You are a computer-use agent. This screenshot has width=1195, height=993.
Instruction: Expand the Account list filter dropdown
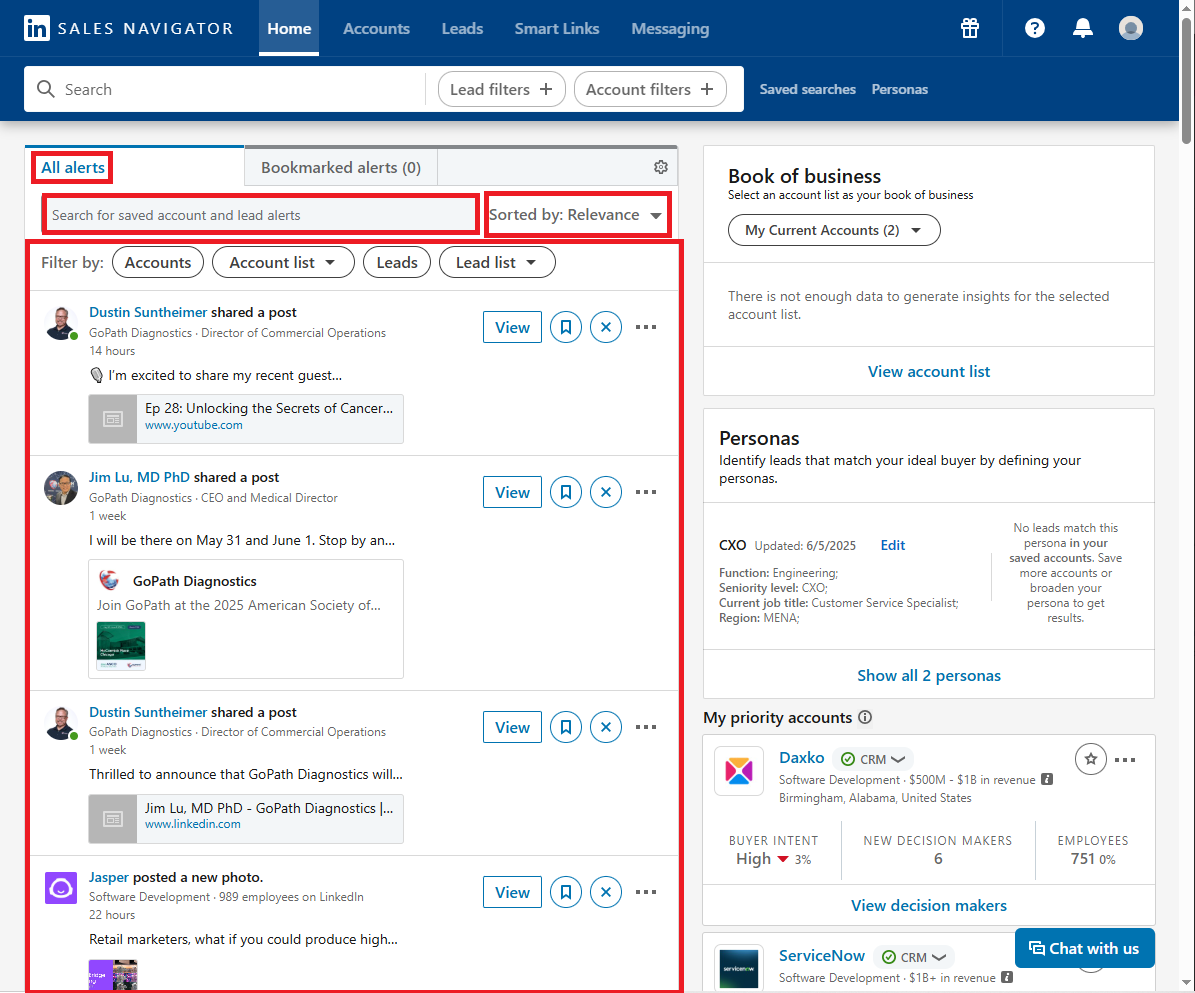283,262
